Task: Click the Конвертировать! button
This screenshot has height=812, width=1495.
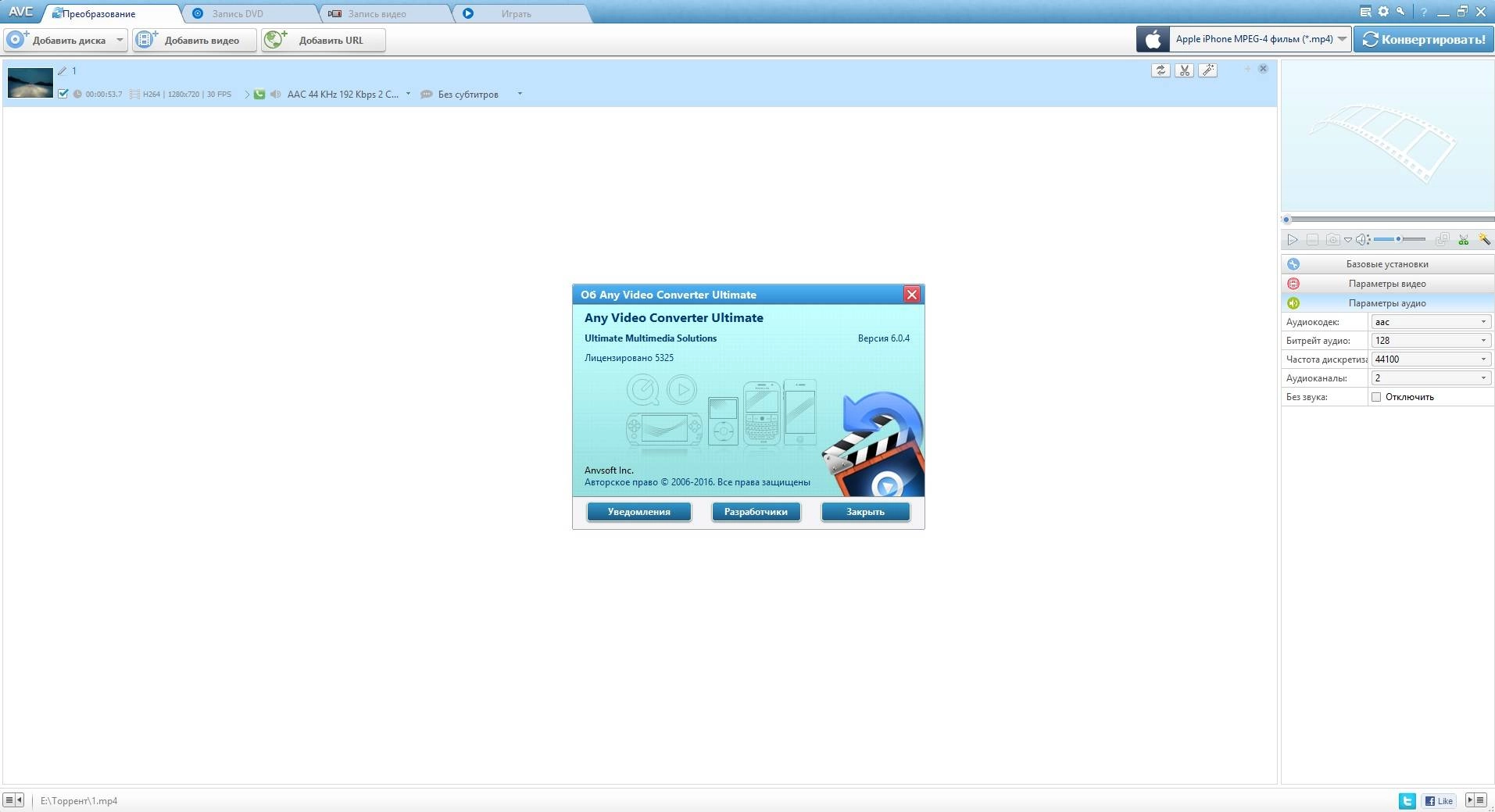Action: pos(1424,39)
